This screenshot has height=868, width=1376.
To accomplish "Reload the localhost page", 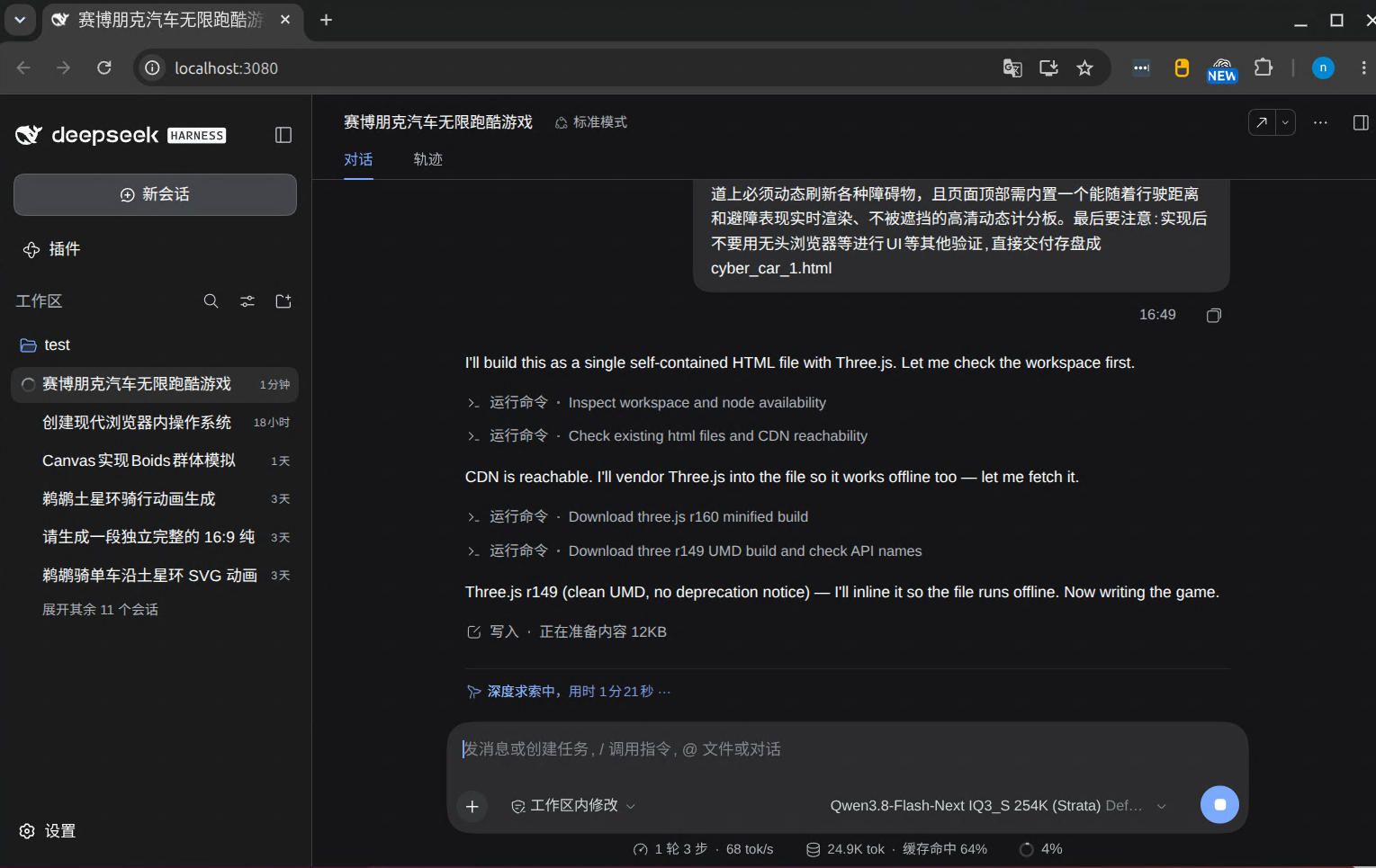I will pyautogui.click(x=104, y=68).
